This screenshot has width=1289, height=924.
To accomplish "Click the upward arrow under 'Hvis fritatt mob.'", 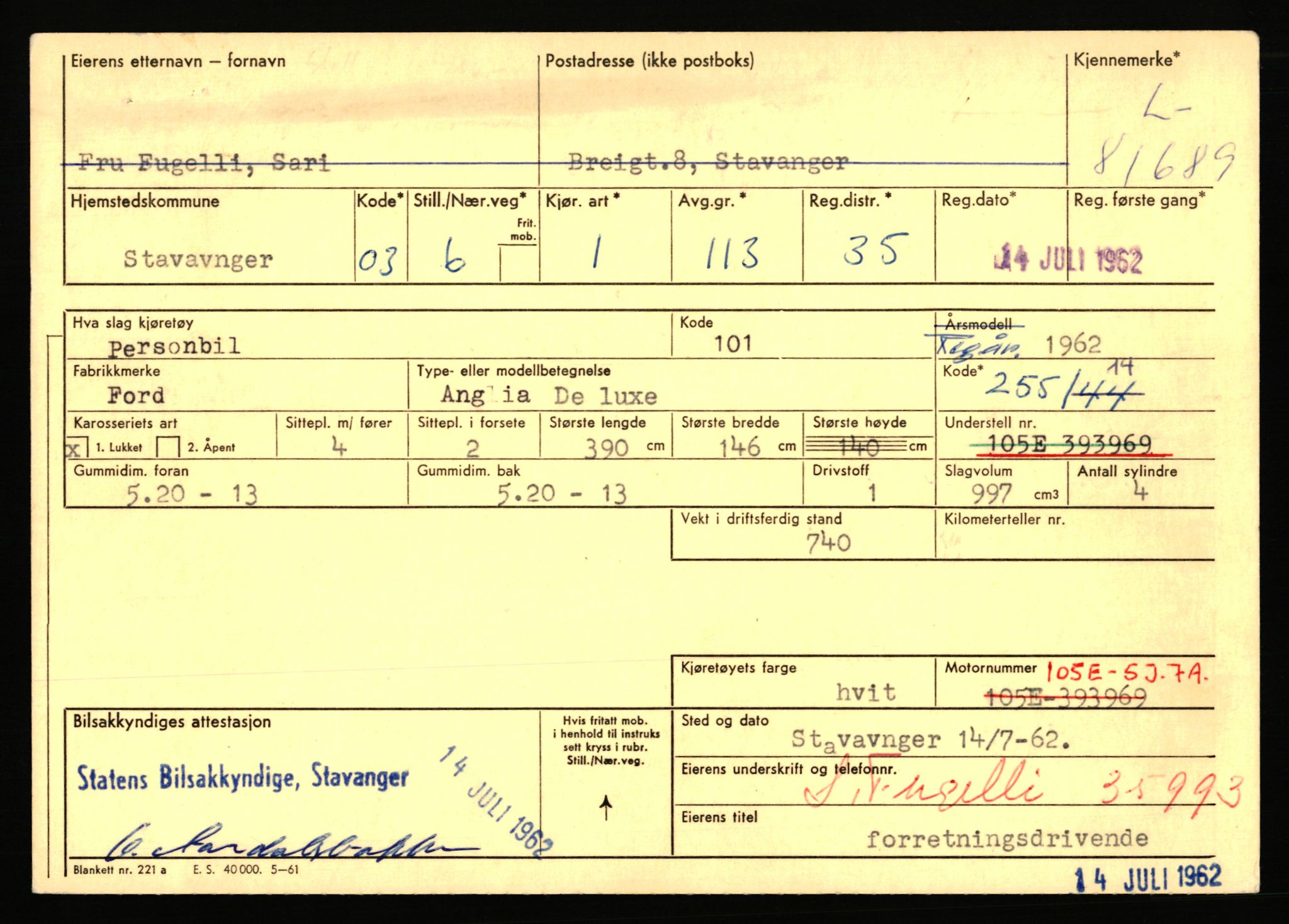I will pyautogui.click(x=606, y=808).
